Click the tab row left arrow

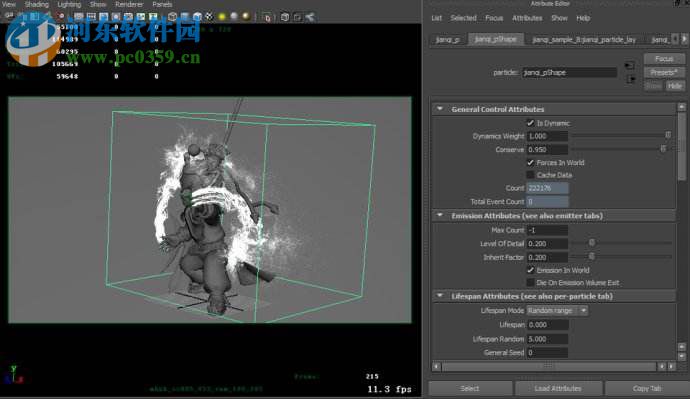click(x=675, y=39)
